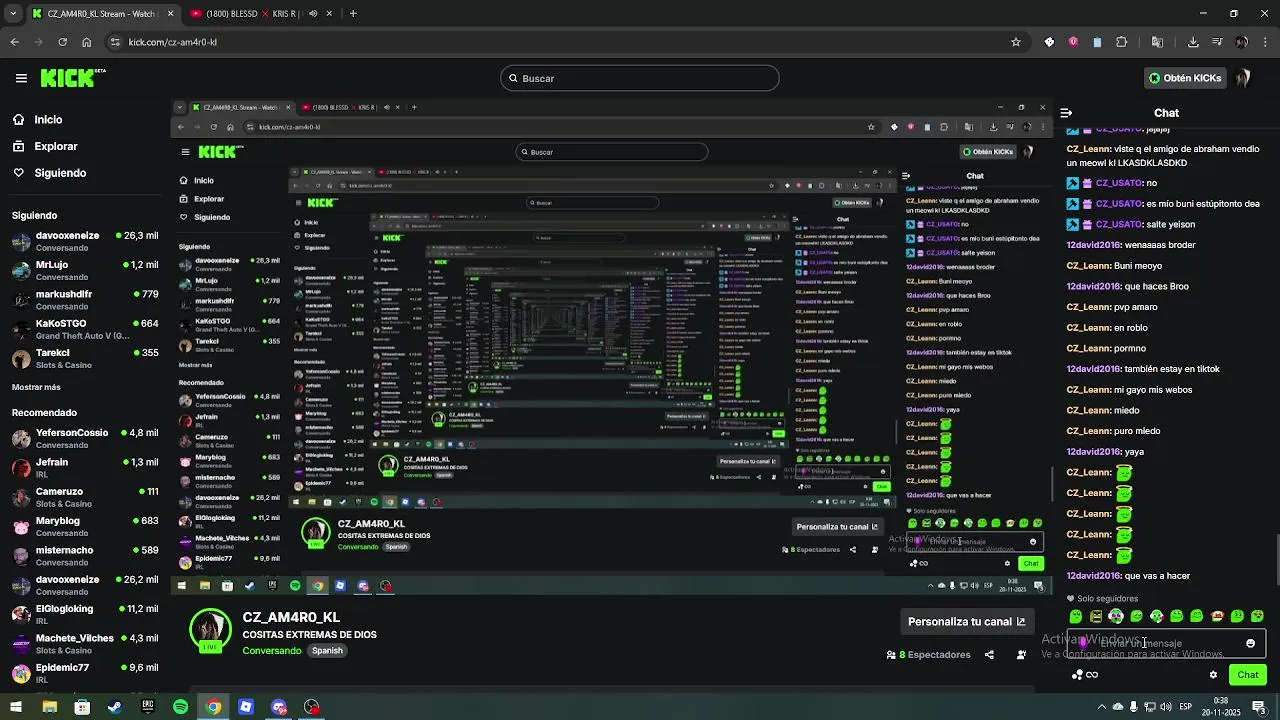Click the ESP language indicator in the tray

point(1185,707)
